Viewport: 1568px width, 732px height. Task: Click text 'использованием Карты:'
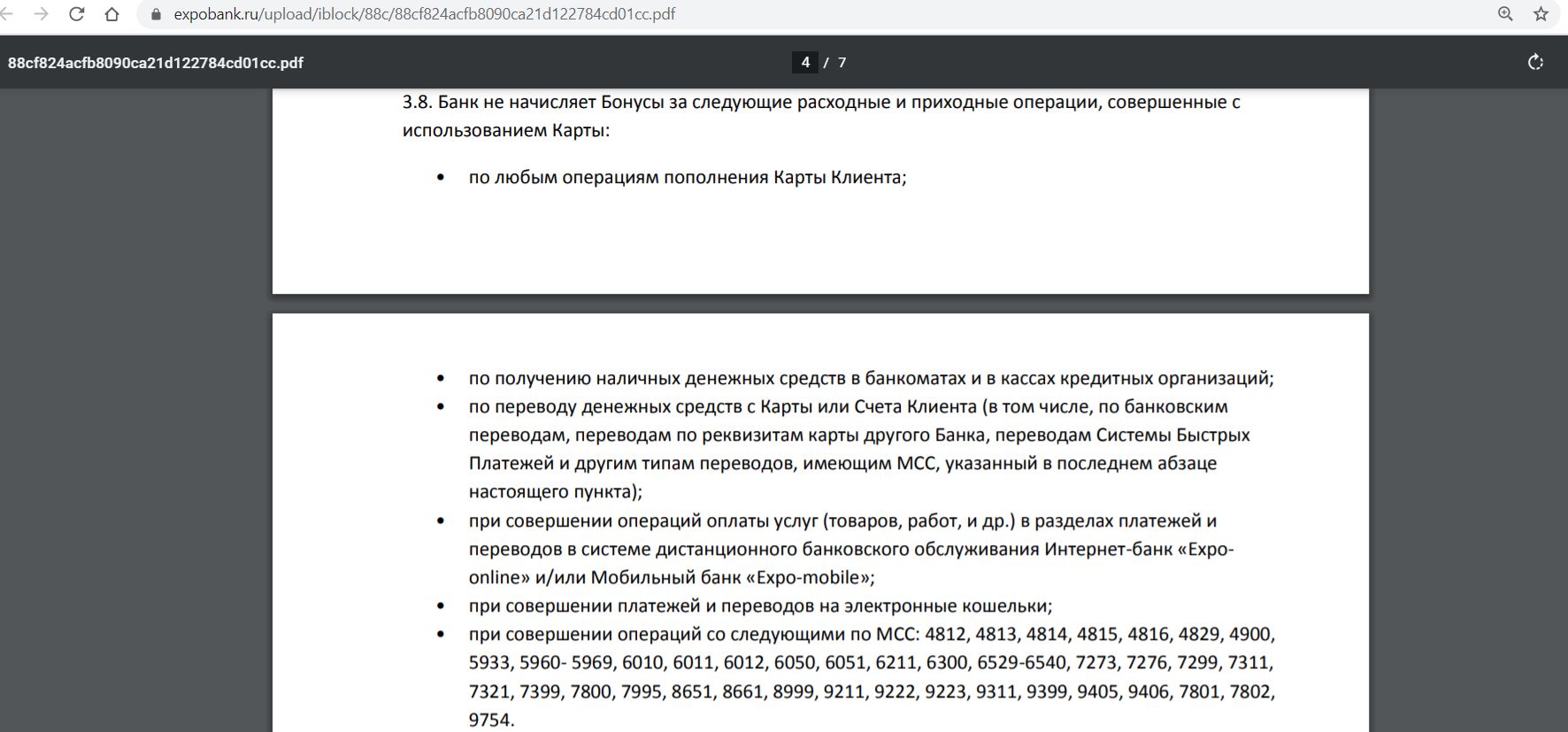click(506, 131)
